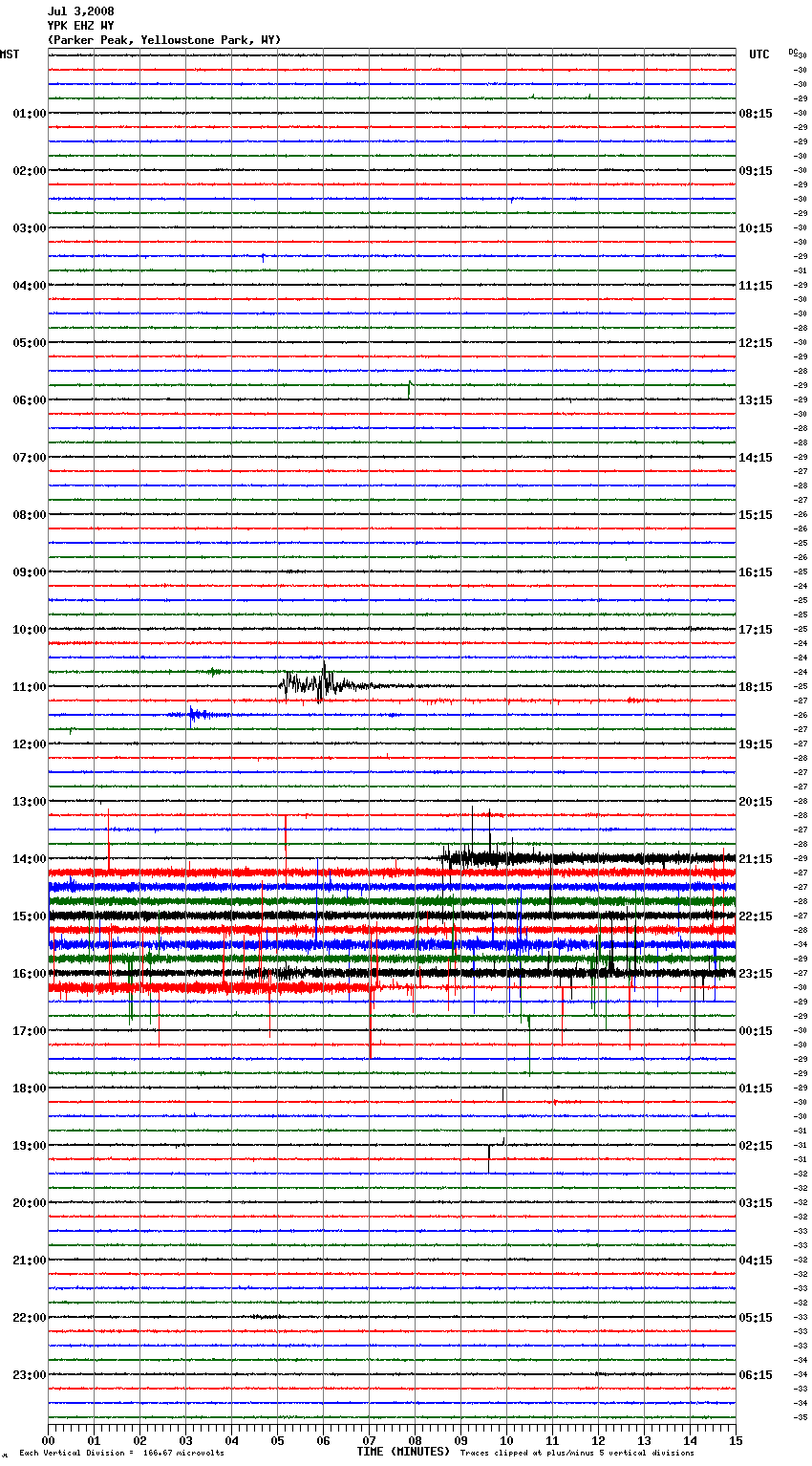This screenshot has height=1466, width=812.
Task: Click the "06:00" MST hour label
Action: [x=29, y=400]
